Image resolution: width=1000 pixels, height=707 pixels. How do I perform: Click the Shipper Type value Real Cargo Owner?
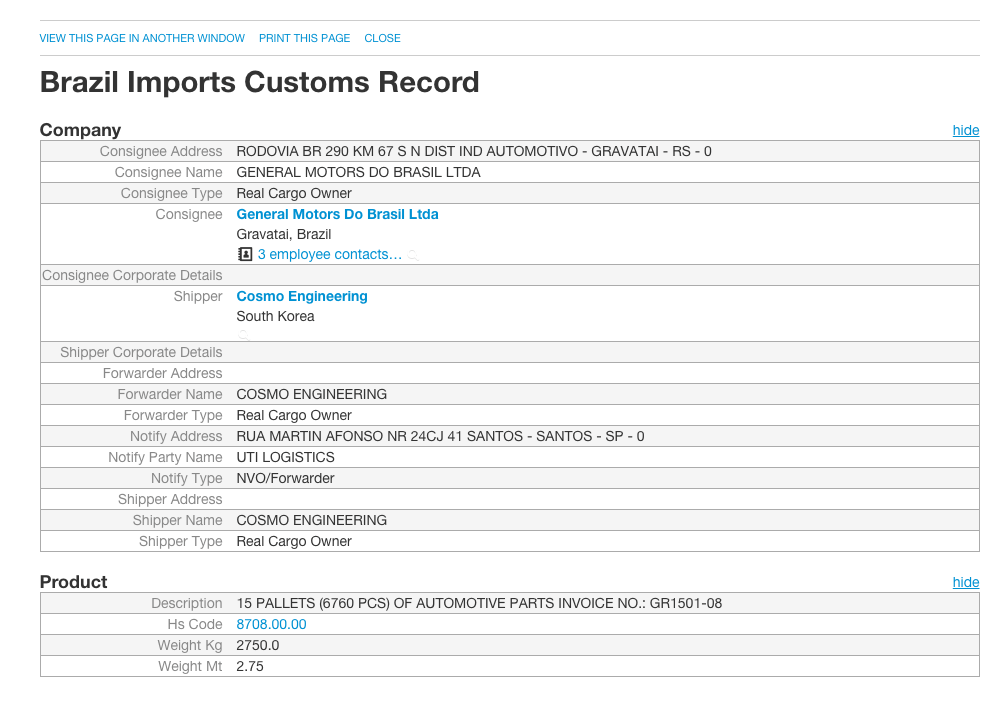pos(294,542)
